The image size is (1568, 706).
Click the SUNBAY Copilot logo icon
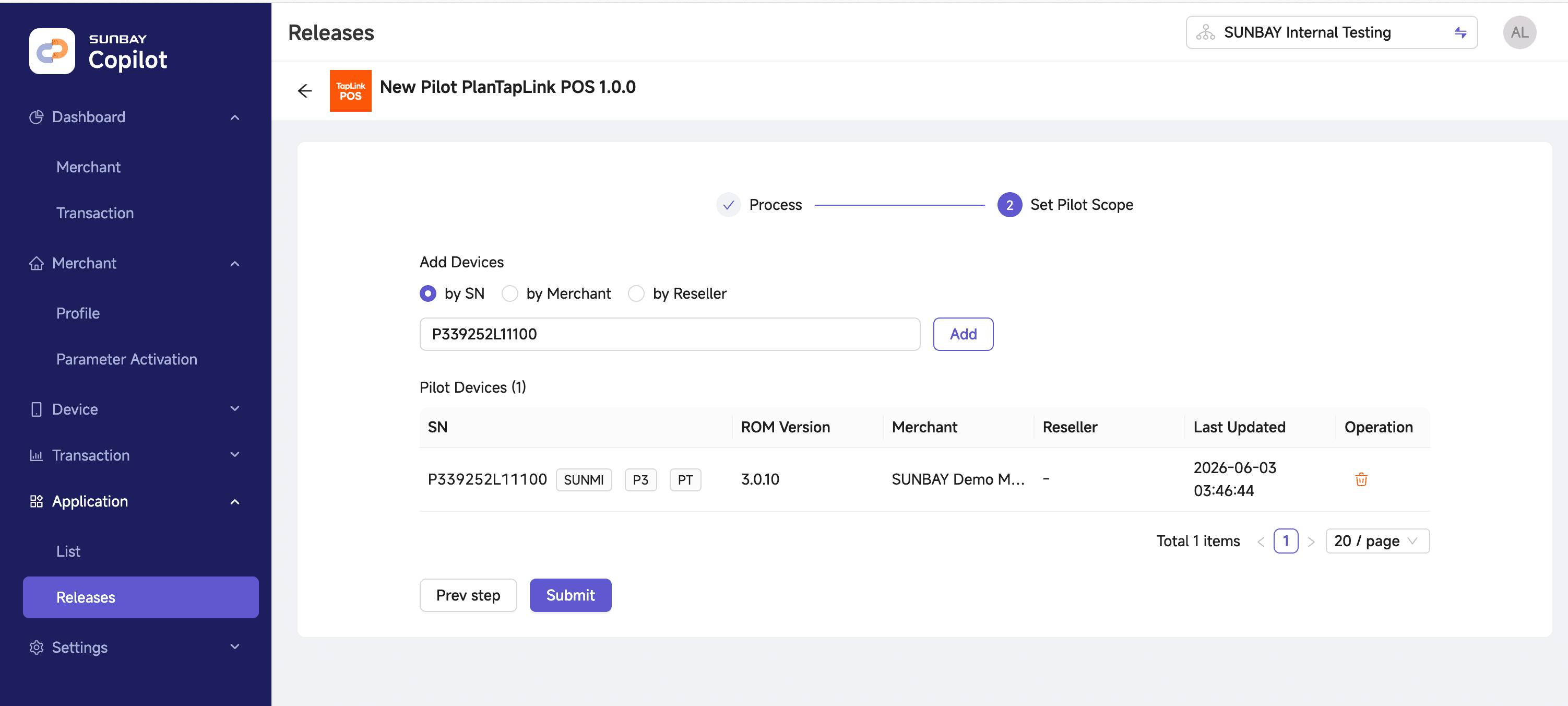pos(52,51)
